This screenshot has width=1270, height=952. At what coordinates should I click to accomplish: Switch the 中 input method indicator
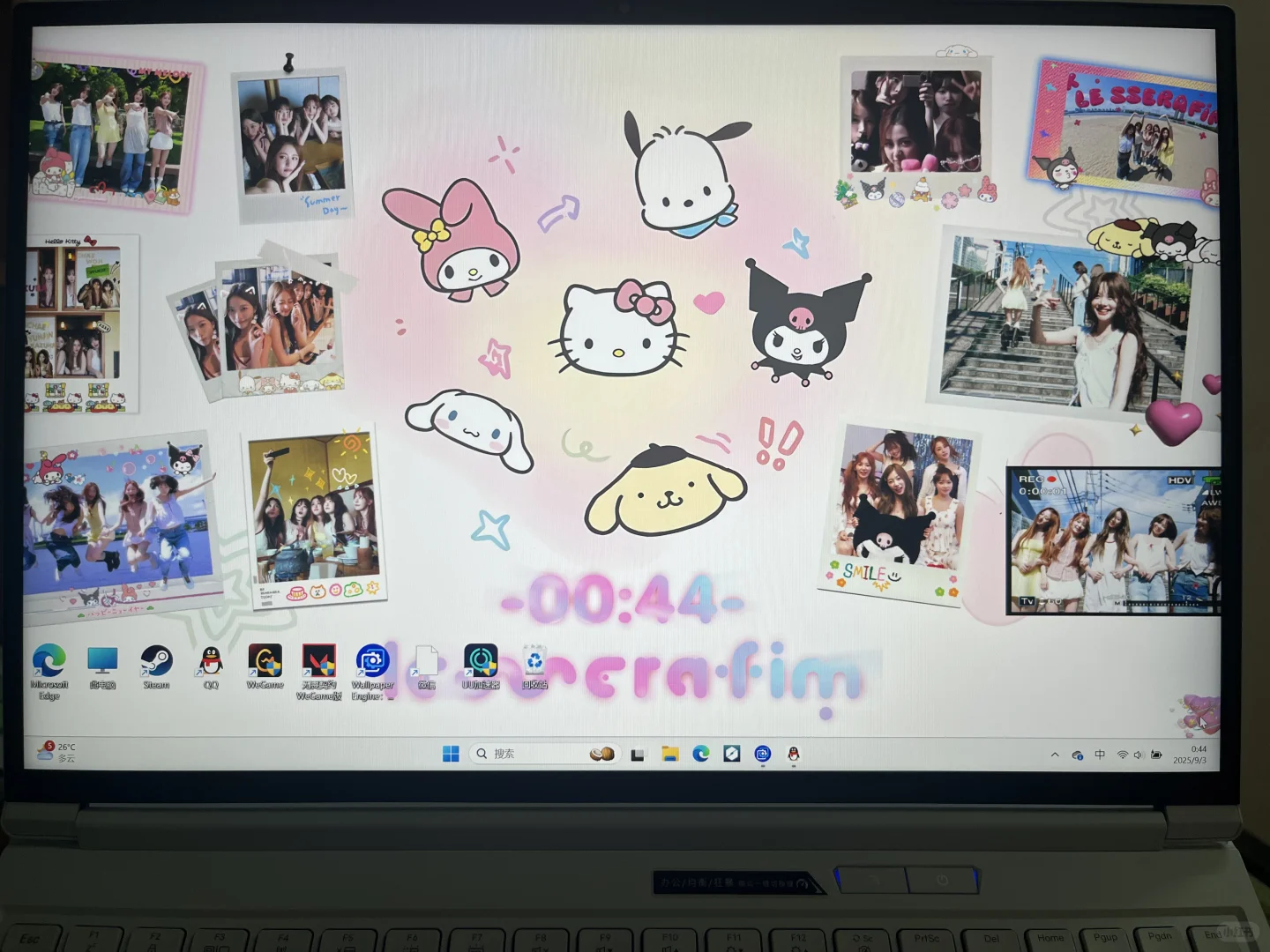[1100, 755]
